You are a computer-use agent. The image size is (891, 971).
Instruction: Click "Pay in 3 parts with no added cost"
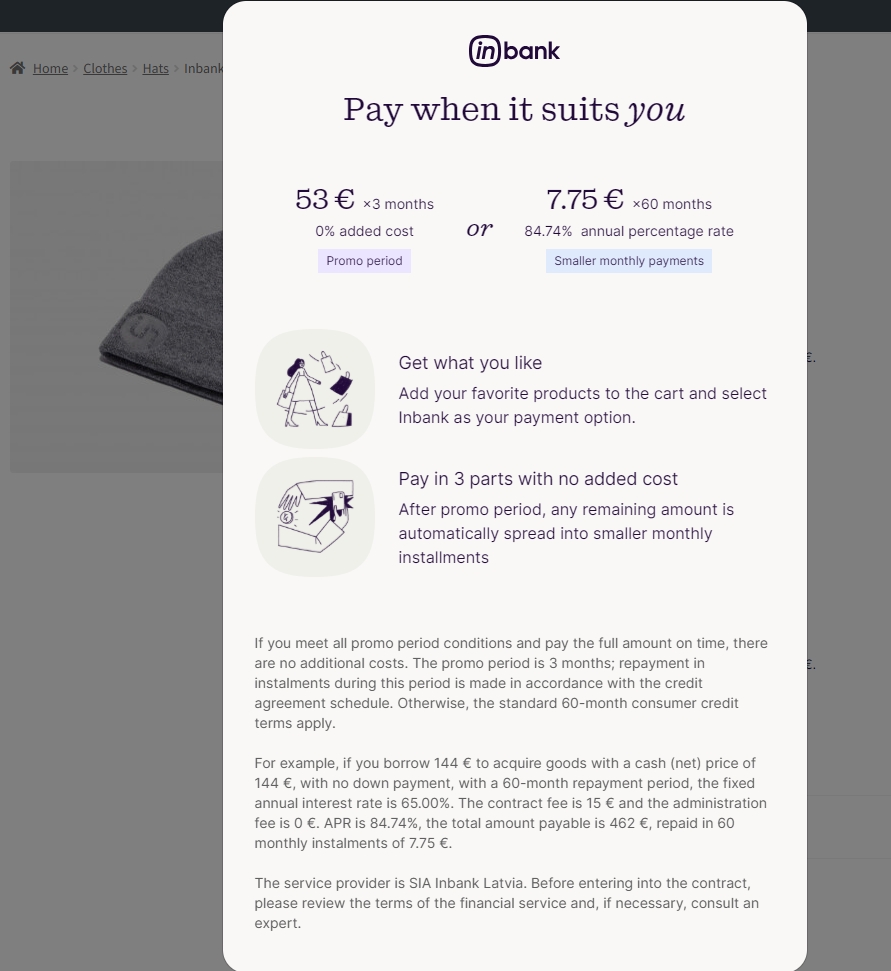(538, 479)
